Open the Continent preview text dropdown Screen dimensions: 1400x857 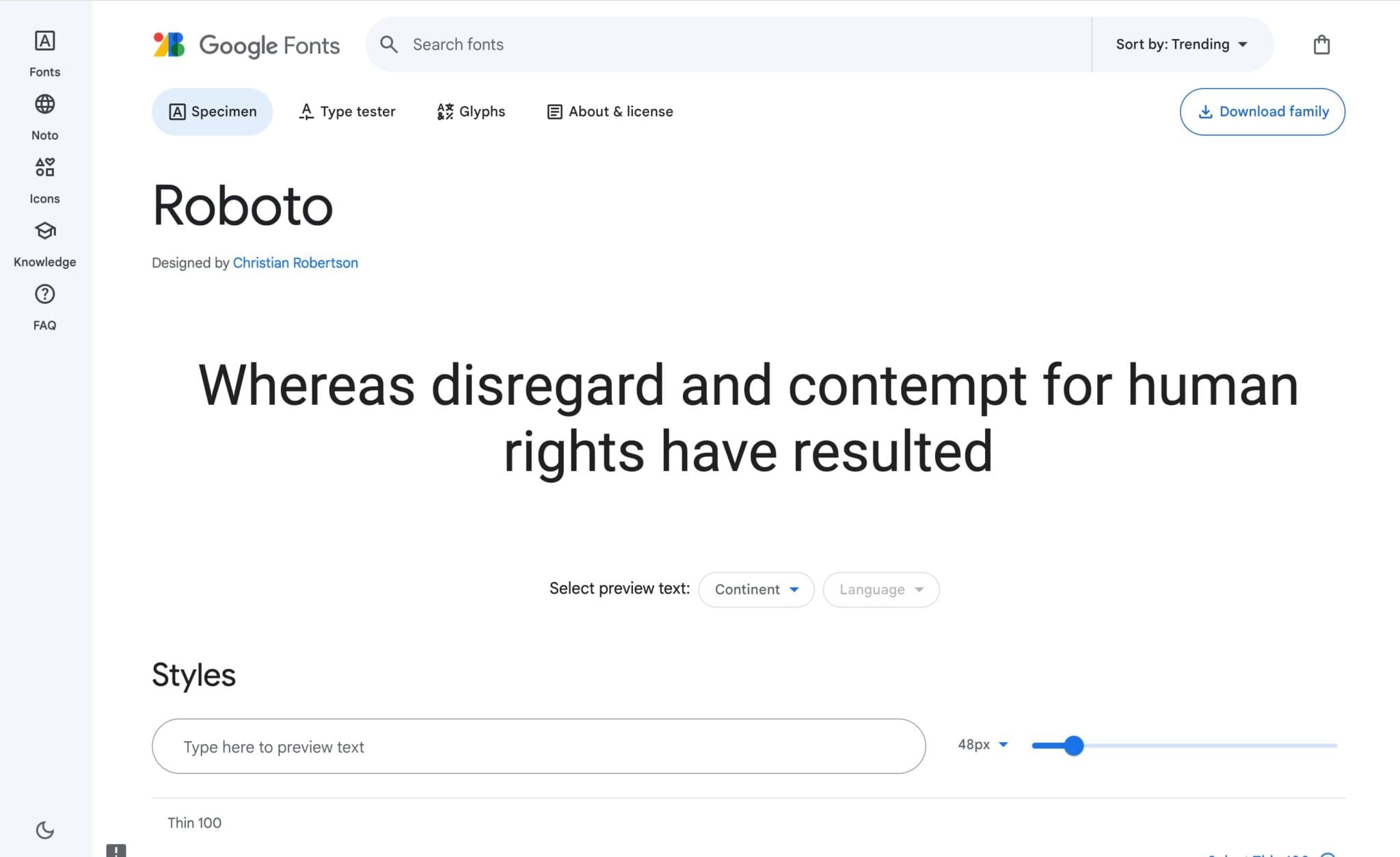click(x=756, y=590)
